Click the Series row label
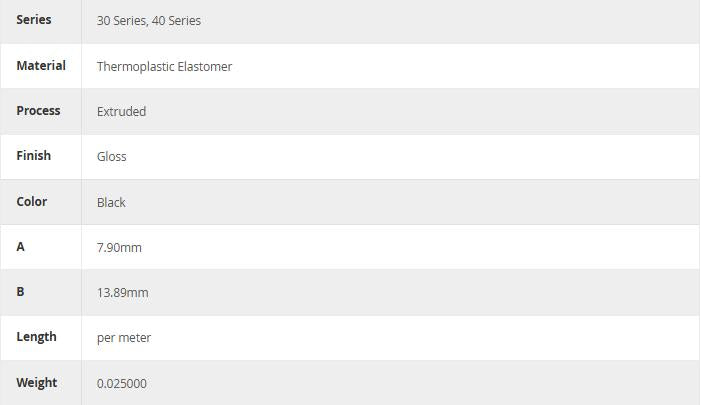The height and width of the screenshot is (405, 701). point(34,20)
